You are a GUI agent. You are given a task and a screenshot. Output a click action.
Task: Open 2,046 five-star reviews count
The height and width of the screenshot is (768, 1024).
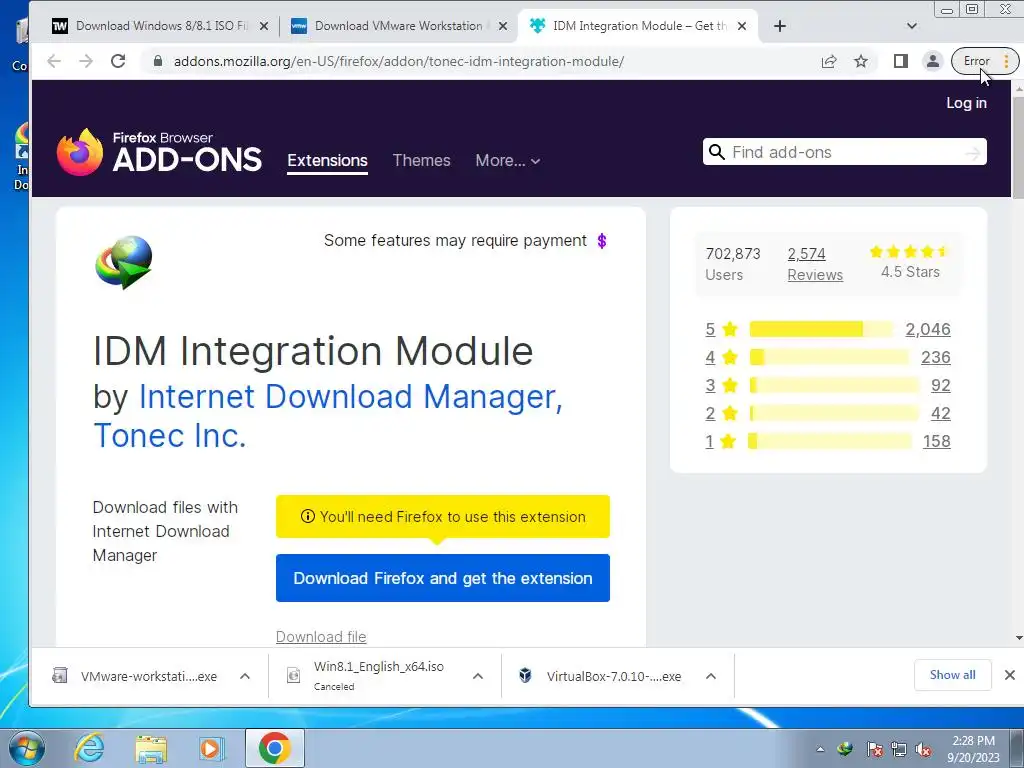(x=927, y=329)
